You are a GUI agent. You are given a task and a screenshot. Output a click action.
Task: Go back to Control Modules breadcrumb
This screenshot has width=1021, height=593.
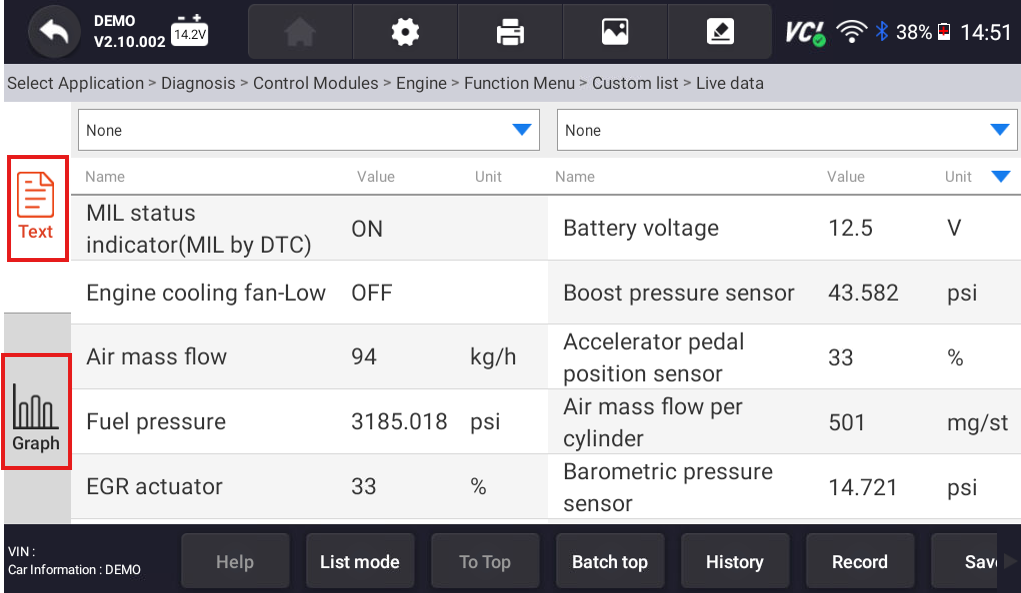click(315, 83)
